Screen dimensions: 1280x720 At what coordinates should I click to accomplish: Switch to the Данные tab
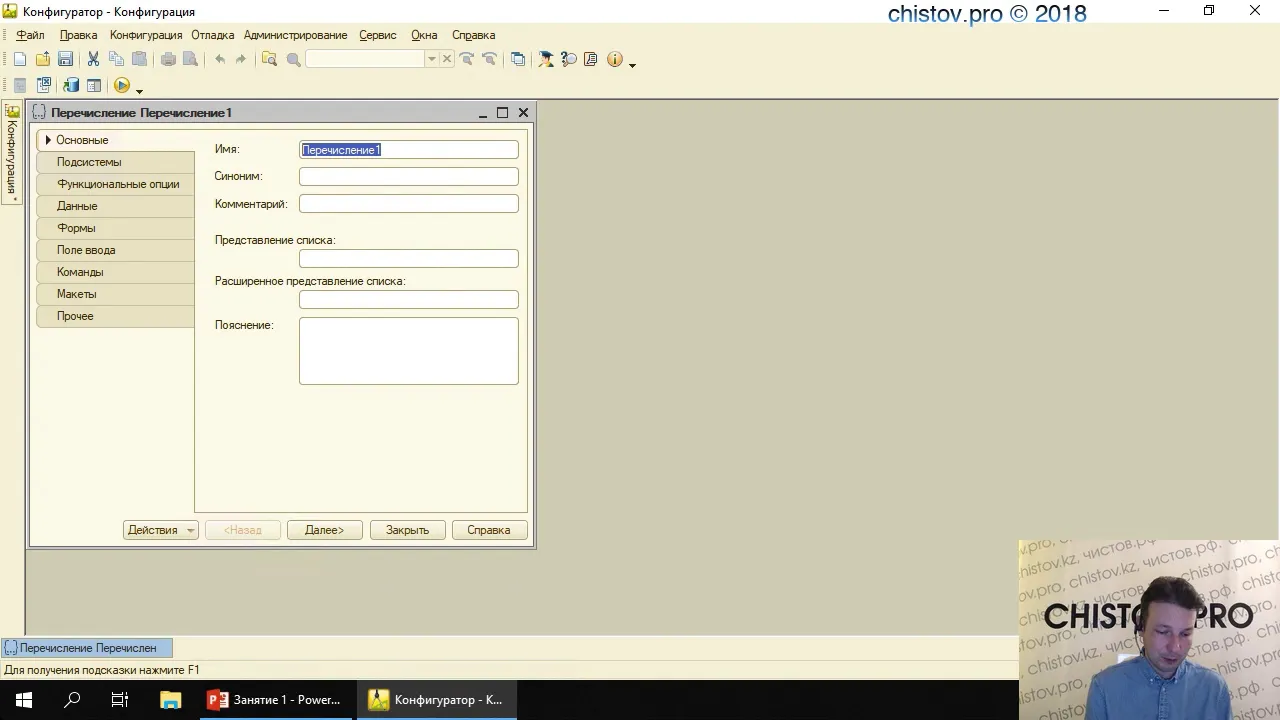[x=116, y=206]
